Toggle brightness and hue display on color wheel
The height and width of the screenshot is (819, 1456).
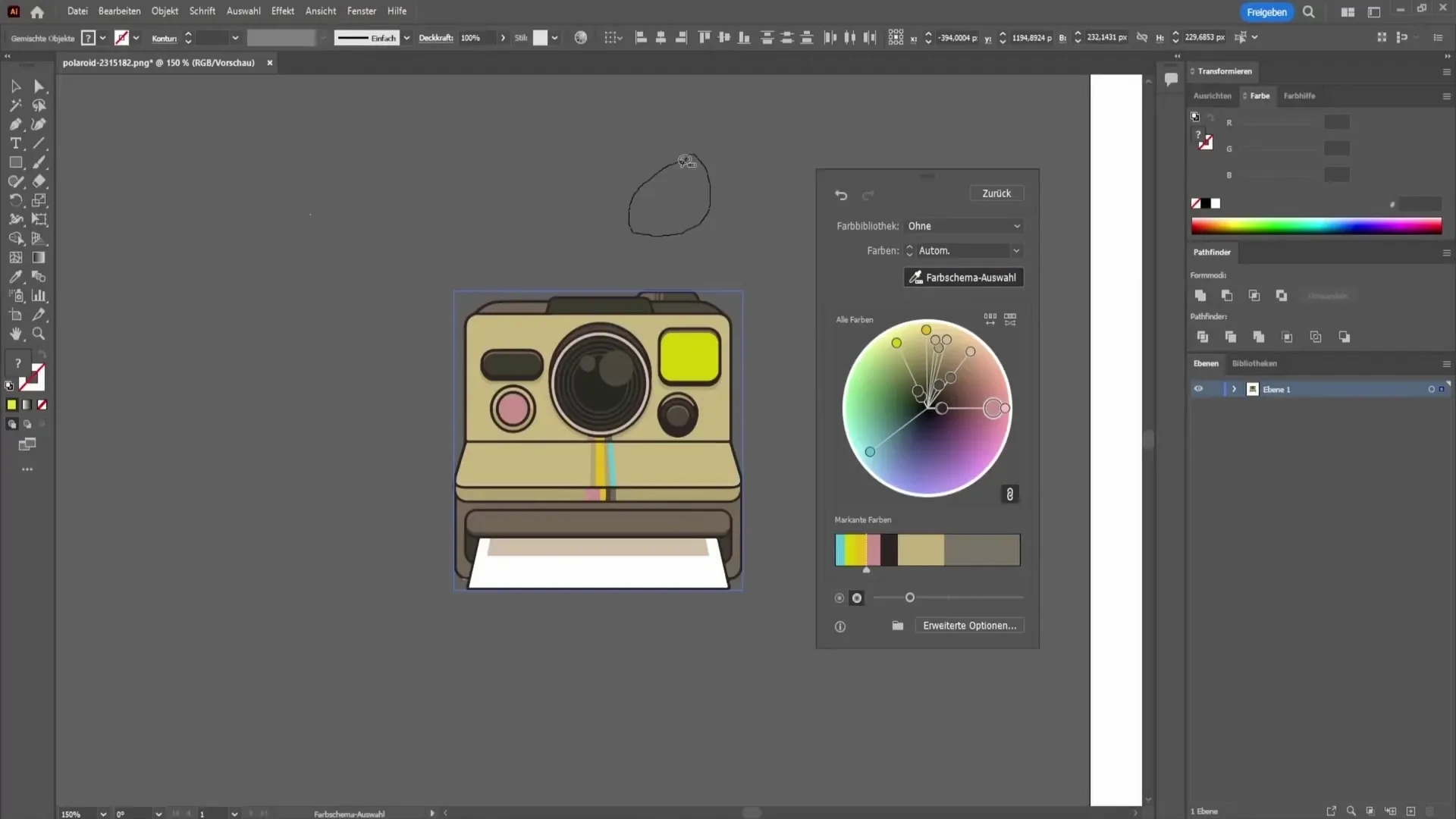[x=857, y=598]
